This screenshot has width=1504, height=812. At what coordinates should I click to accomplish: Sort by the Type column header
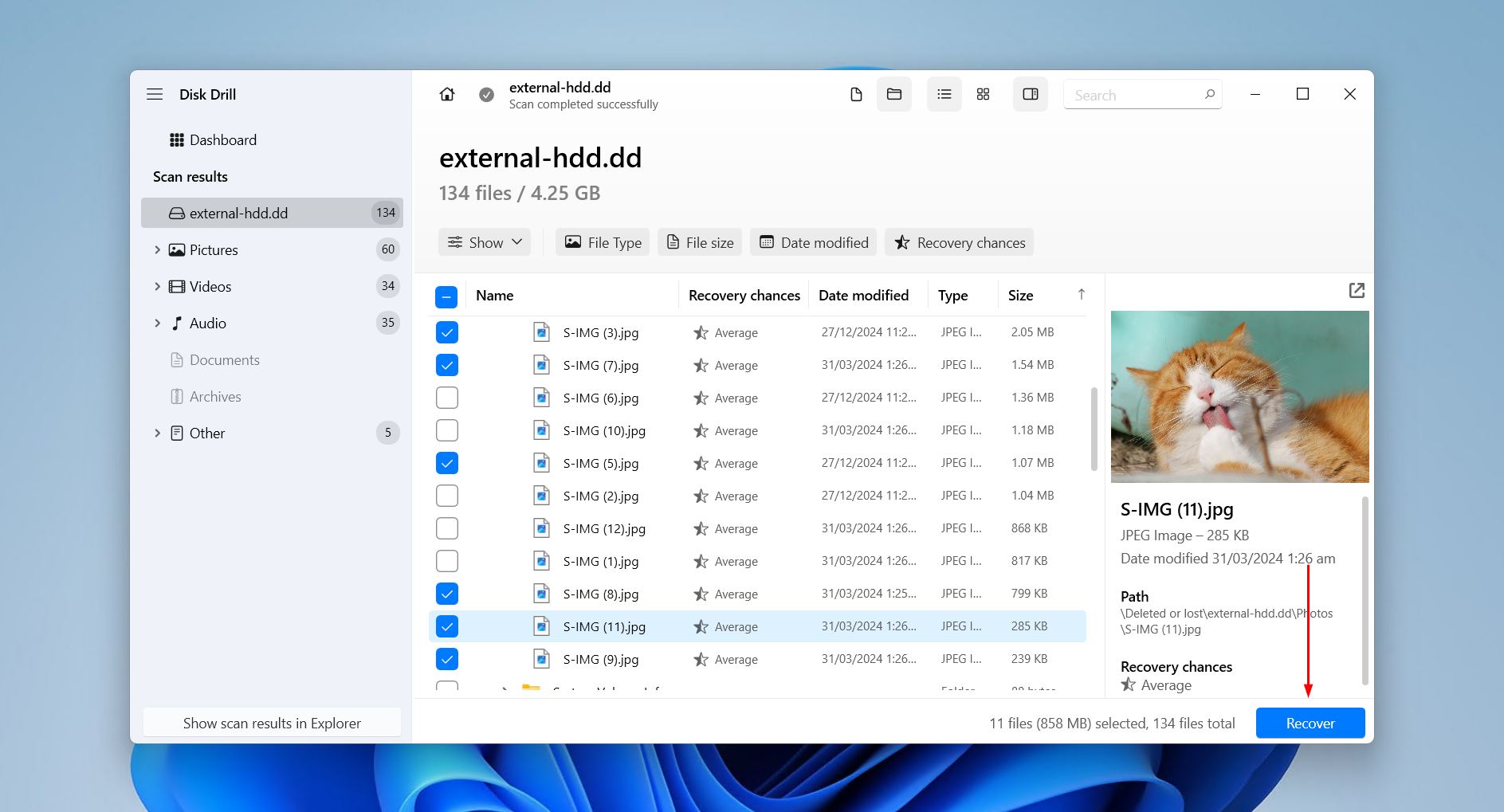click(952, 295)
